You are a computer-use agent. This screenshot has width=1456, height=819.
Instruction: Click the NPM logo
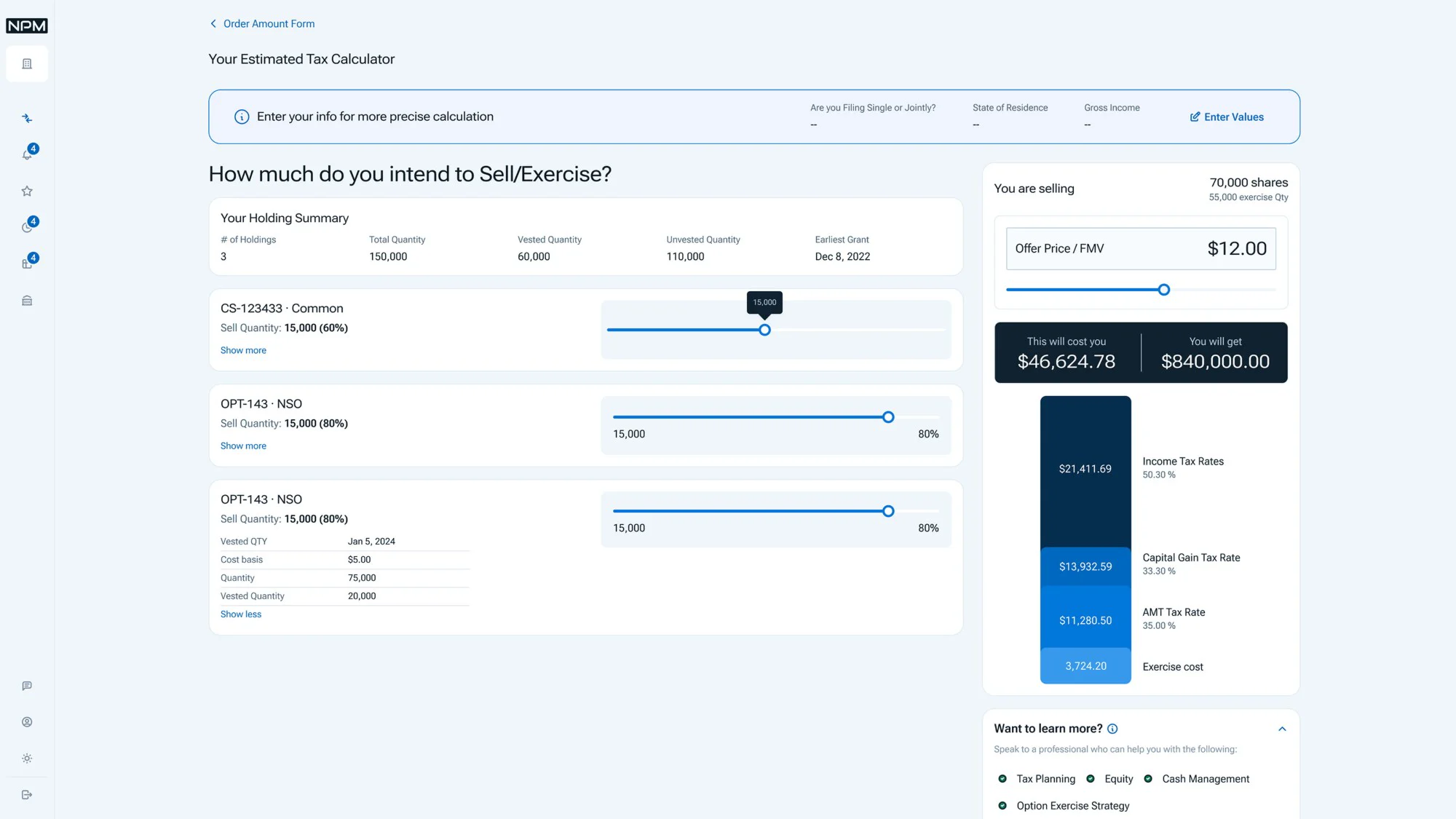point(27,25)
